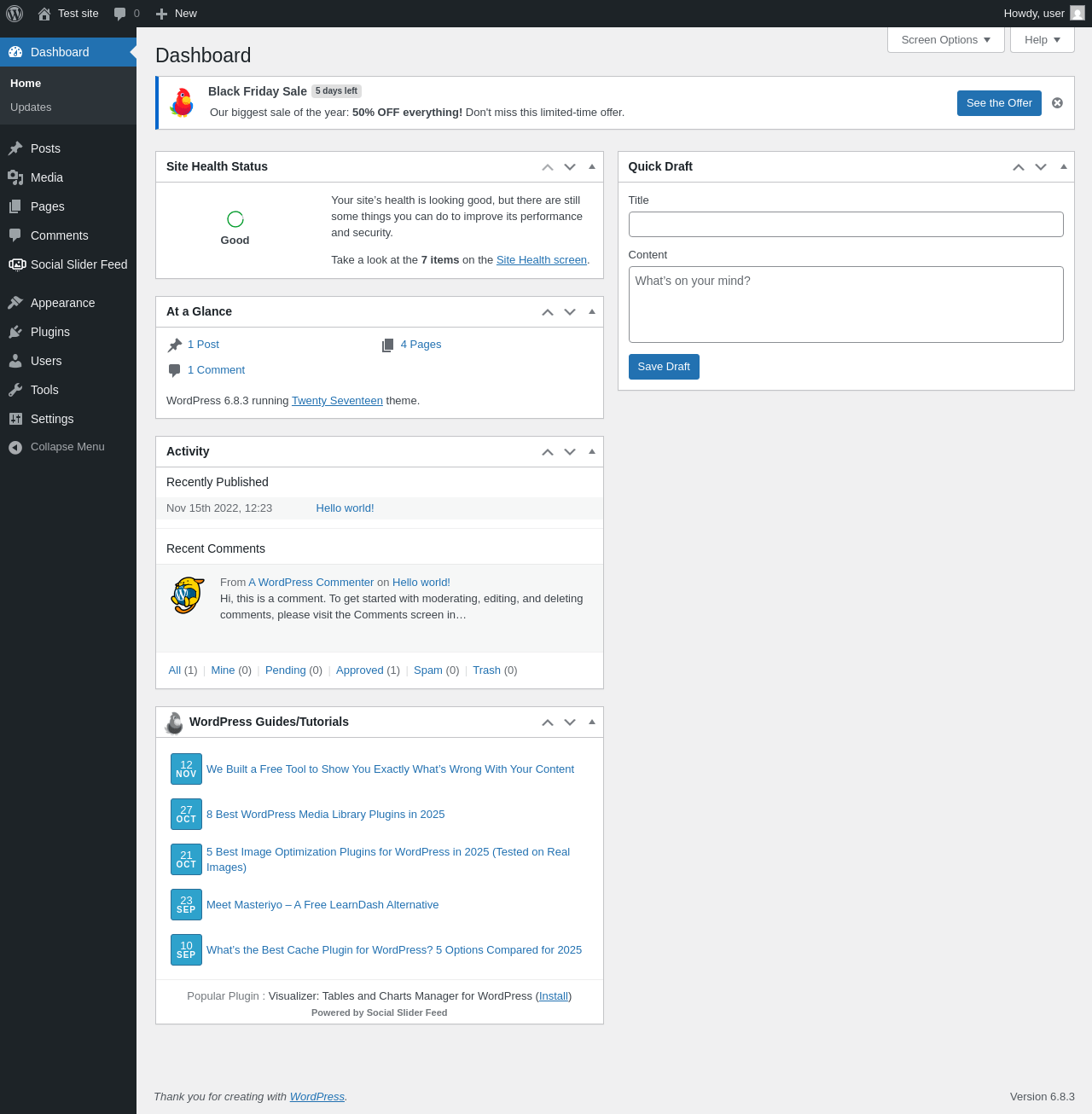Image resolution: width=1092 pixels, height=1114 pixels.
Task: Open the WordPress link in the footer
Action: (x=317, y=1097)
